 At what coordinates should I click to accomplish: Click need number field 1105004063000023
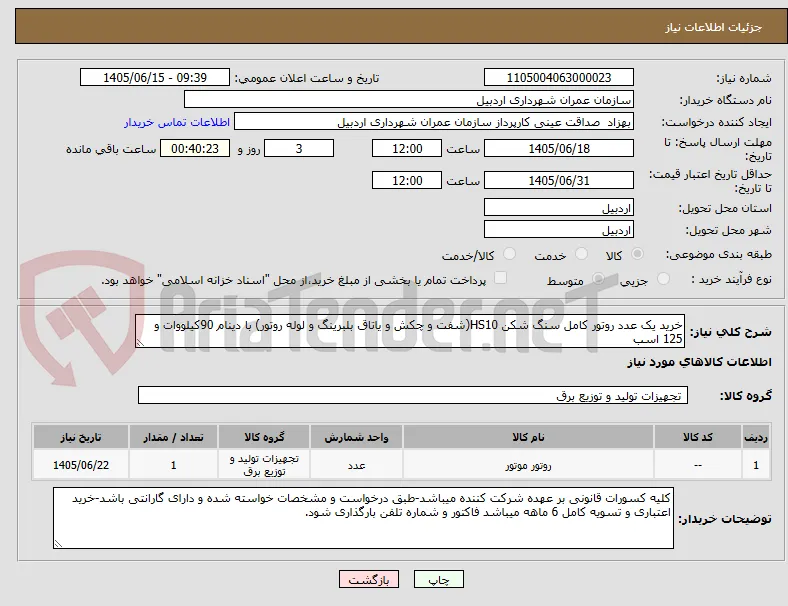point(559,77)
